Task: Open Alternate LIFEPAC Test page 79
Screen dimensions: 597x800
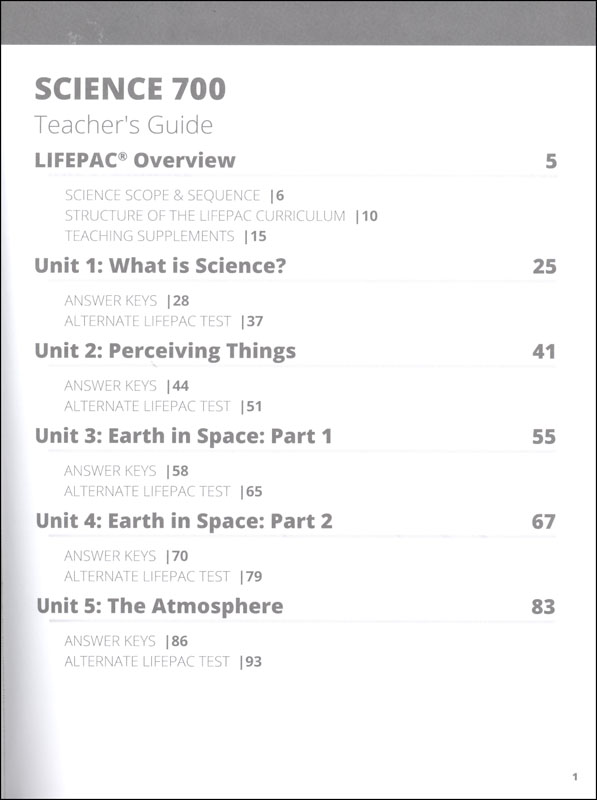Action: pos(163,577)
